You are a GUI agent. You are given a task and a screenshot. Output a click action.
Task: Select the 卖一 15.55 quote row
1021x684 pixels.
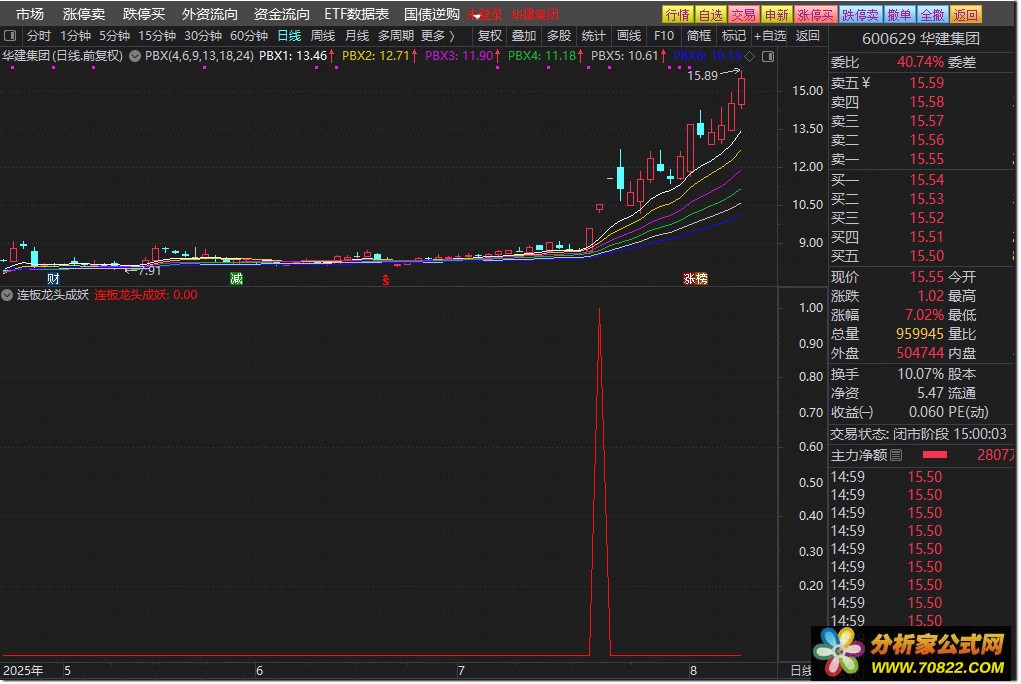click(921, 159)
